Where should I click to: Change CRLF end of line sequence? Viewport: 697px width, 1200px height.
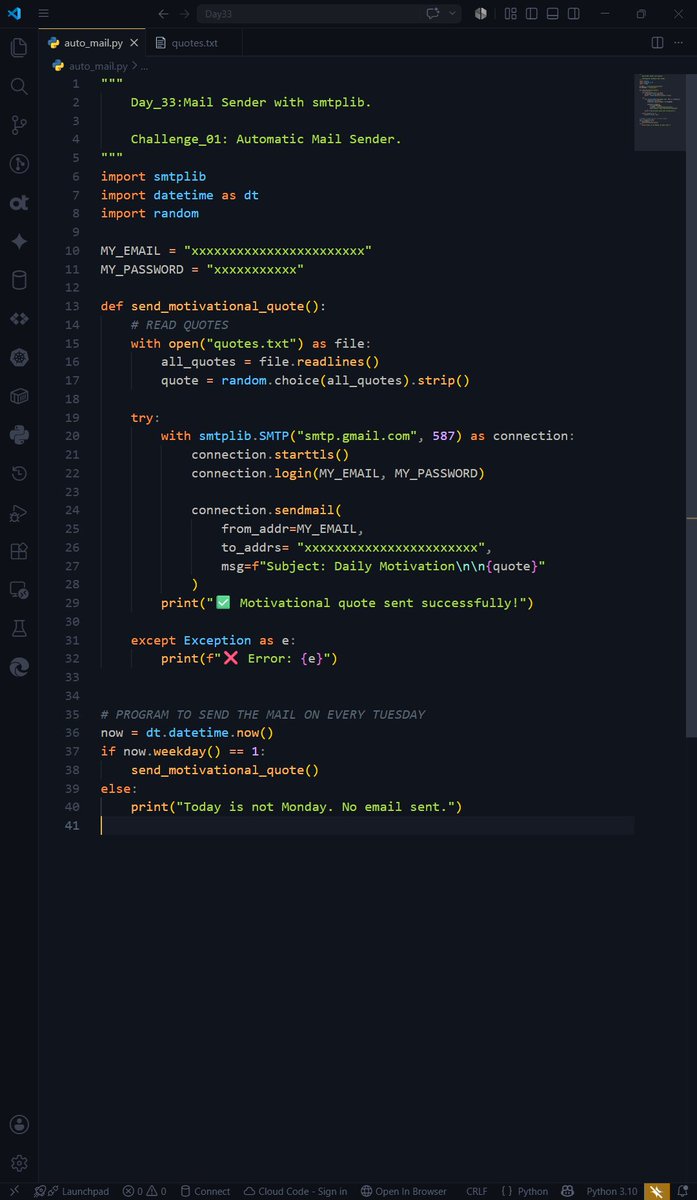(477, 1191)
